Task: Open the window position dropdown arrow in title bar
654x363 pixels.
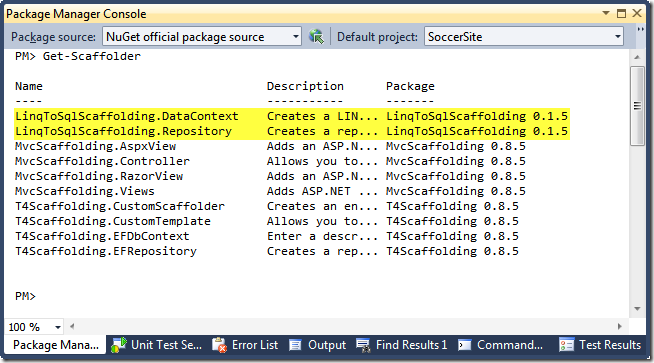Action: click(606, 13)
